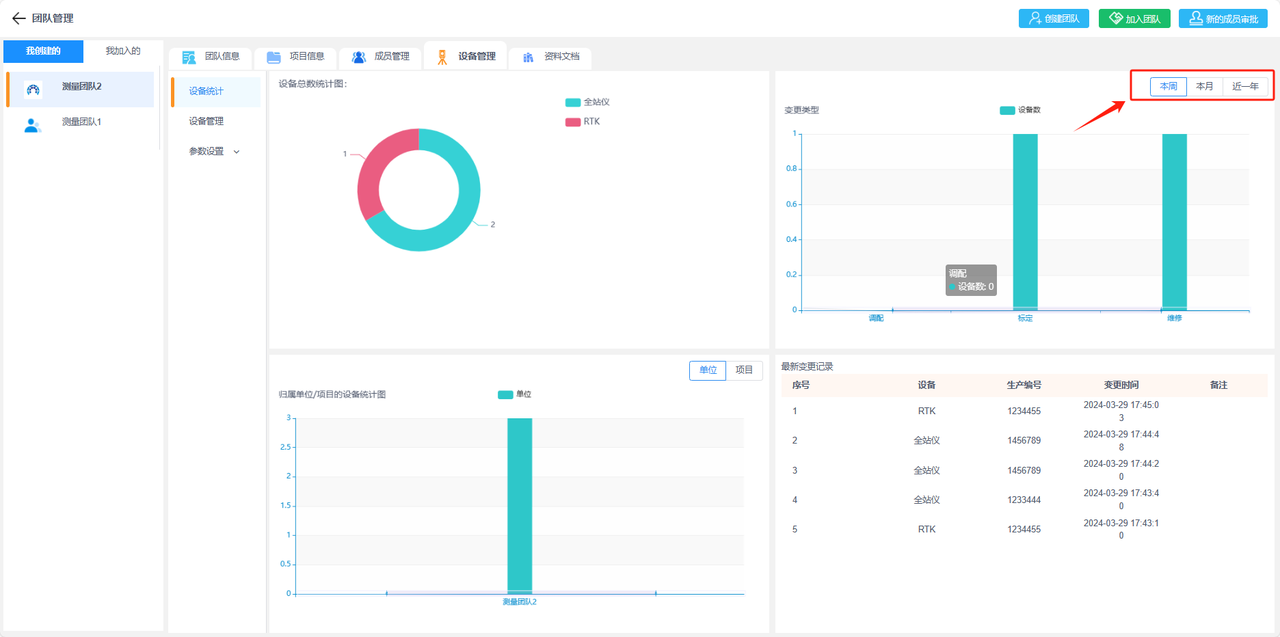Select the 测量团队2 avatar icon

point(33,90)
